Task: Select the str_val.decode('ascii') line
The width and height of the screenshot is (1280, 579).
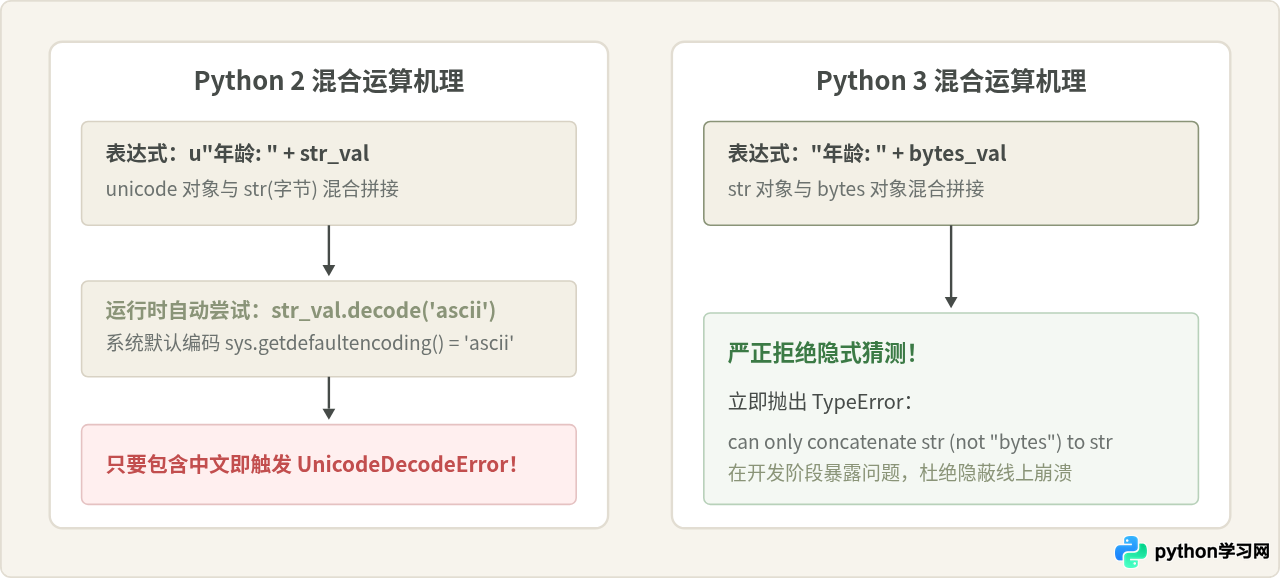Action: click(301, 310)
